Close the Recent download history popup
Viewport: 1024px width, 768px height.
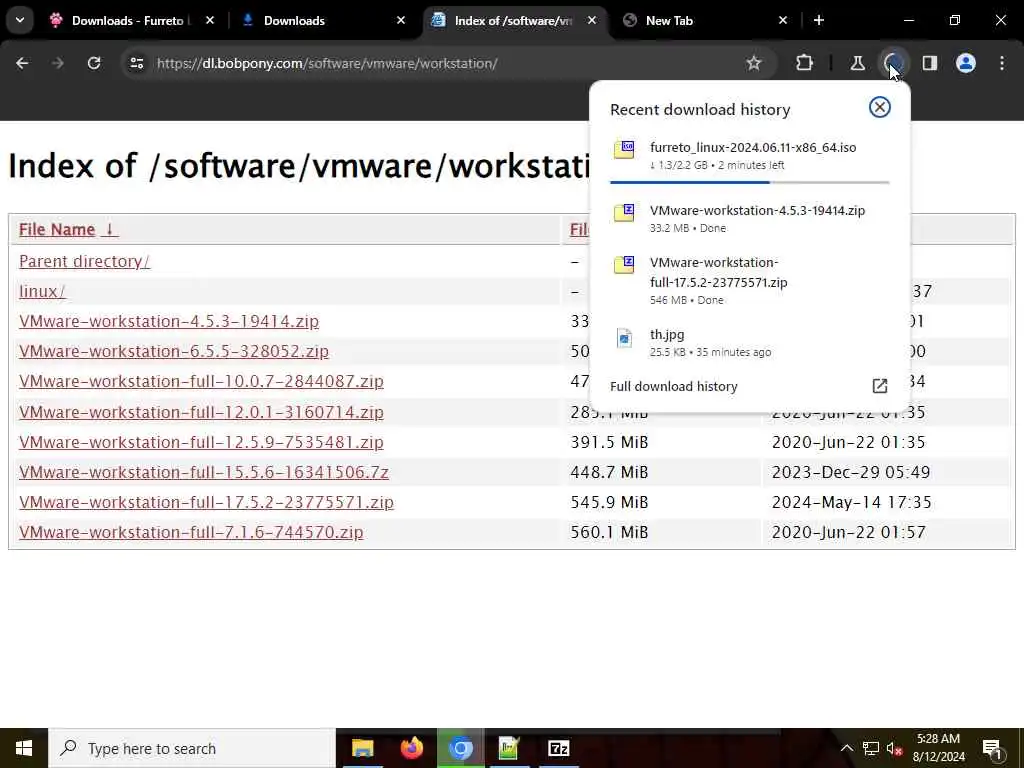880,107
